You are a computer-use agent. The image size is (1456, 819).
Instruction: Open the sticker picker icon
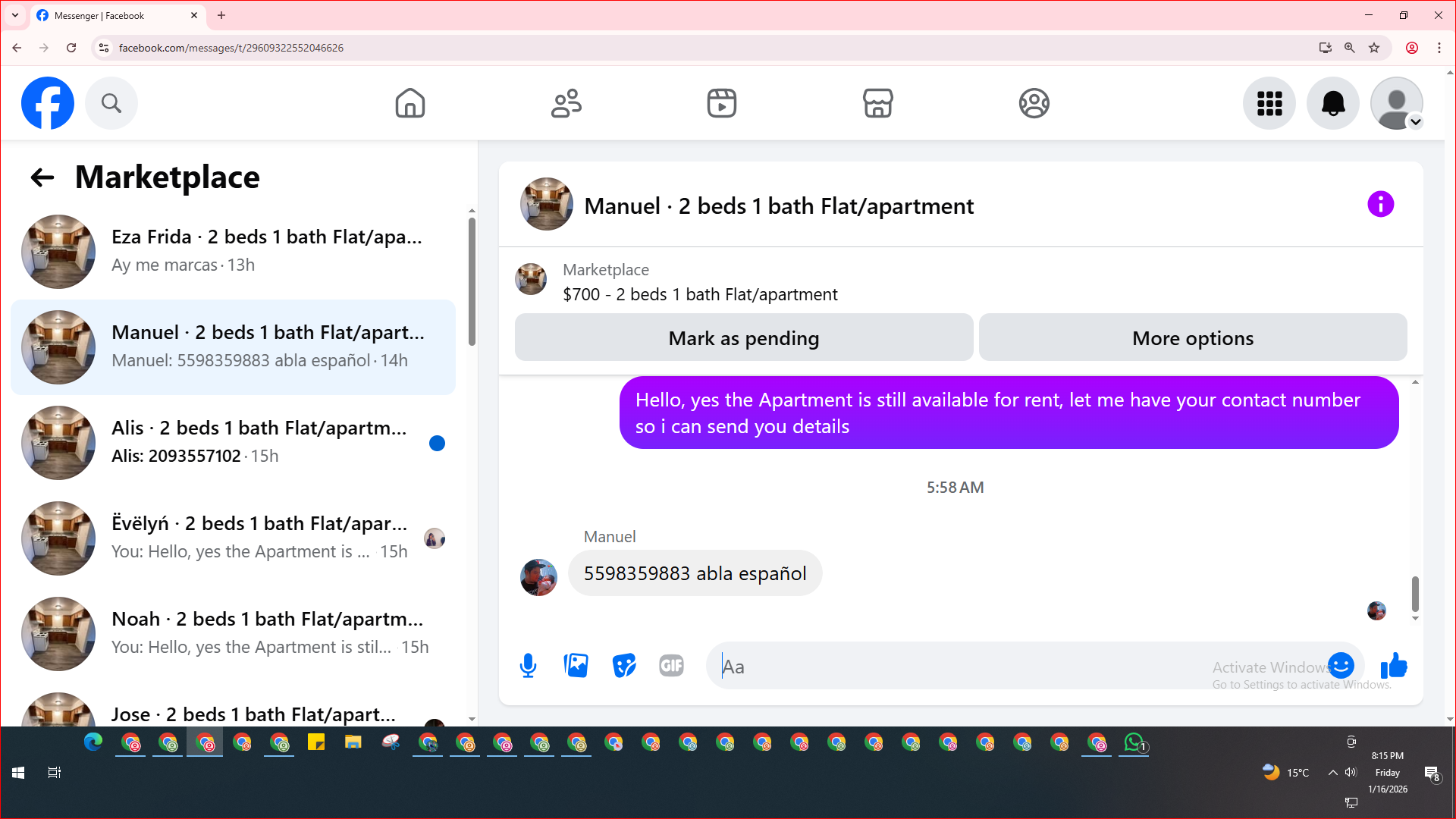point(623,666)
